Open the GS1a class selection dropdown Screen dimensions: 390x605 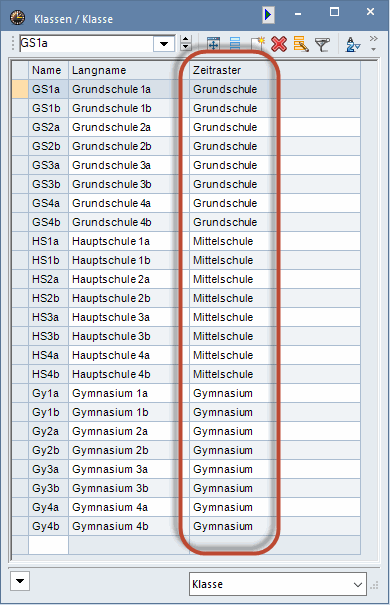[164, 44]
